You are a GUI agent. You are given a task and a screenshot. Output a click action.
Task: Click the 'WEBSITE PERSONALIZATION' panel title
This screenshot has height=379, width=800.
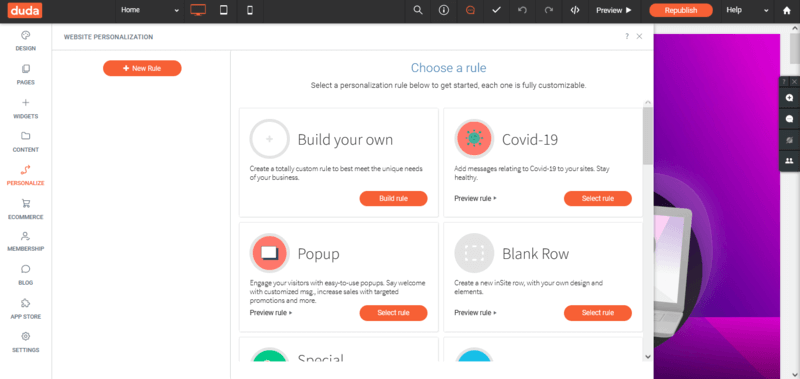(108, 37)
